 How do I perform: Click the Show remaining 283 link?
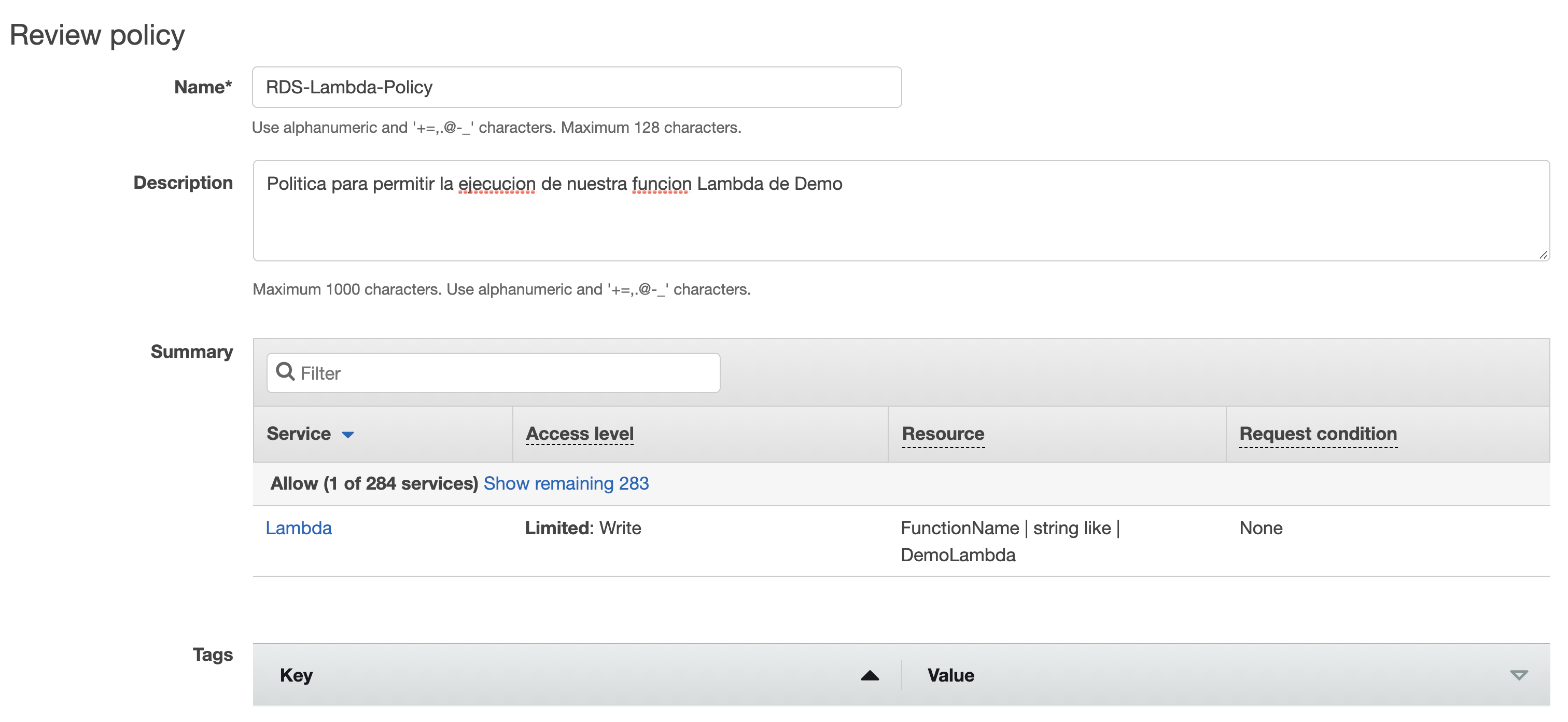pyautogui.click(x=566, y=483)
